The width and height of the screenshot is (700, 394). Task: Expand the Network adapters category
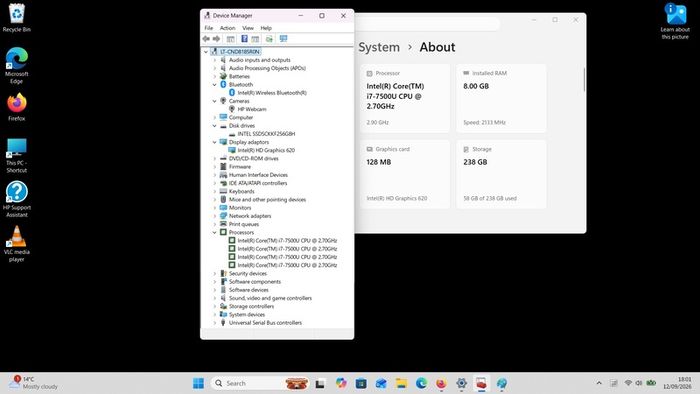click(215, 216)
